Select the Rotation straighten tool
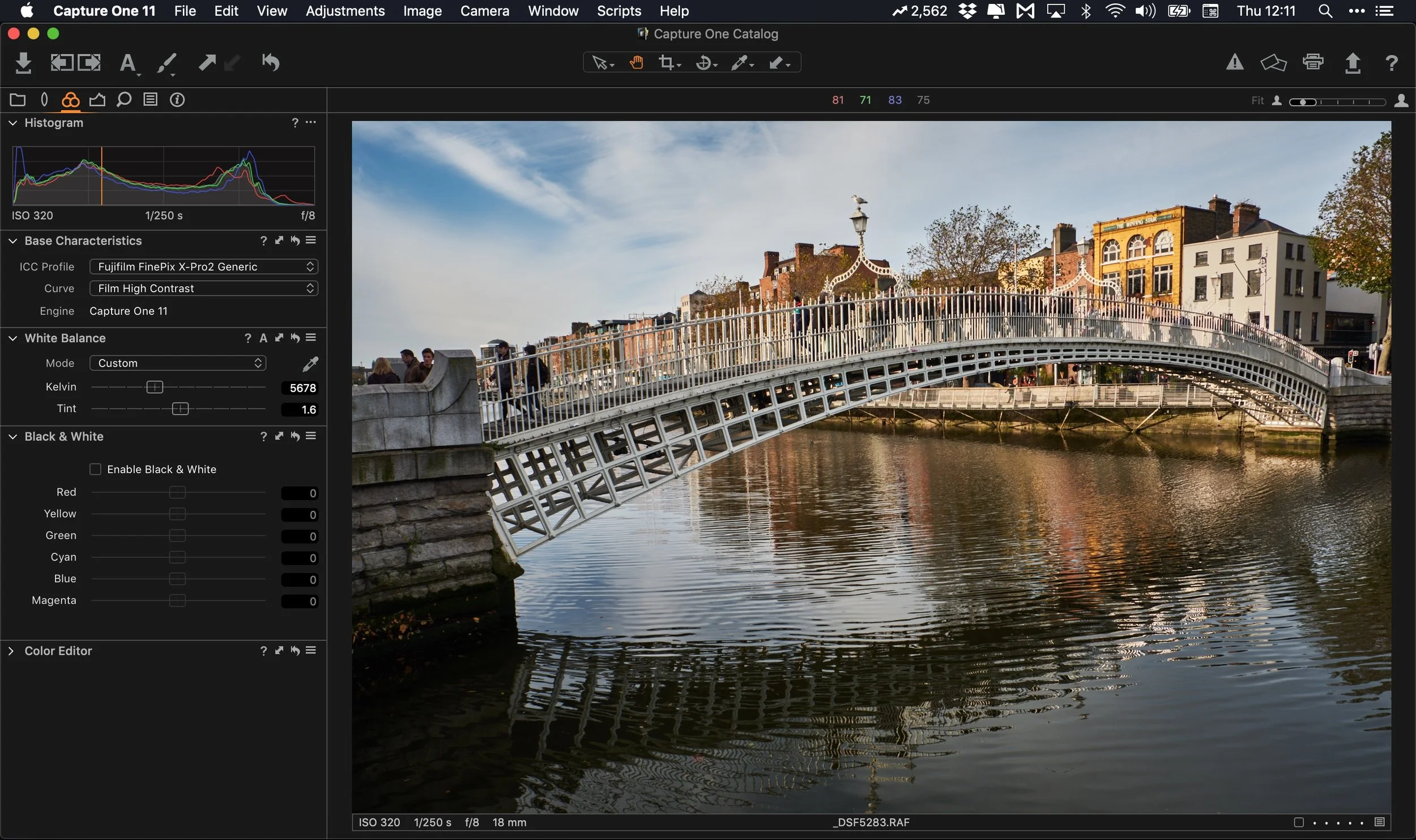 pyautogui.click(x=704, y=62)
